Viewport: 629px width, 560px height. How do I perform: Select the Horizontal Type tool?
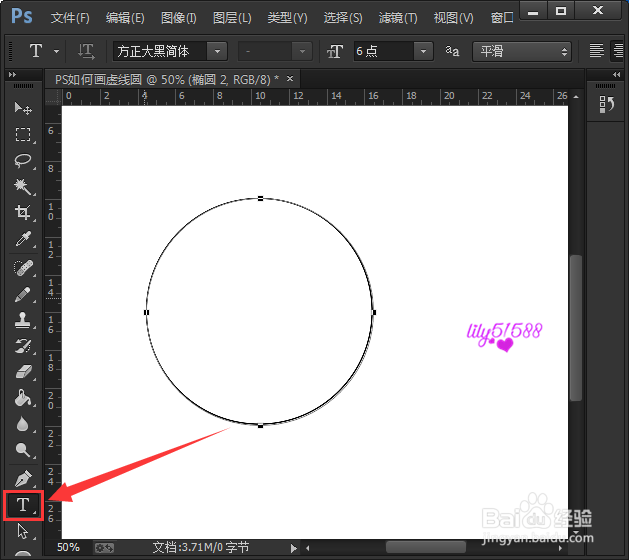tap(23, 505)
